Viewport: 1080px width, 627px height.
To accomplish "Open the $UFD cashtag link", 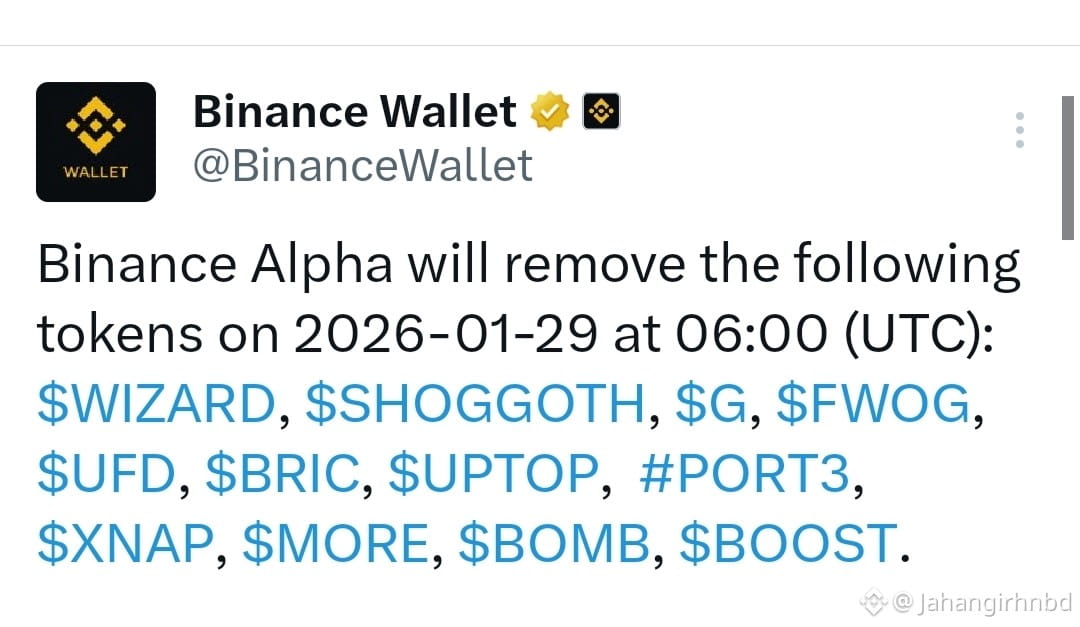I will tap(106, 473).
